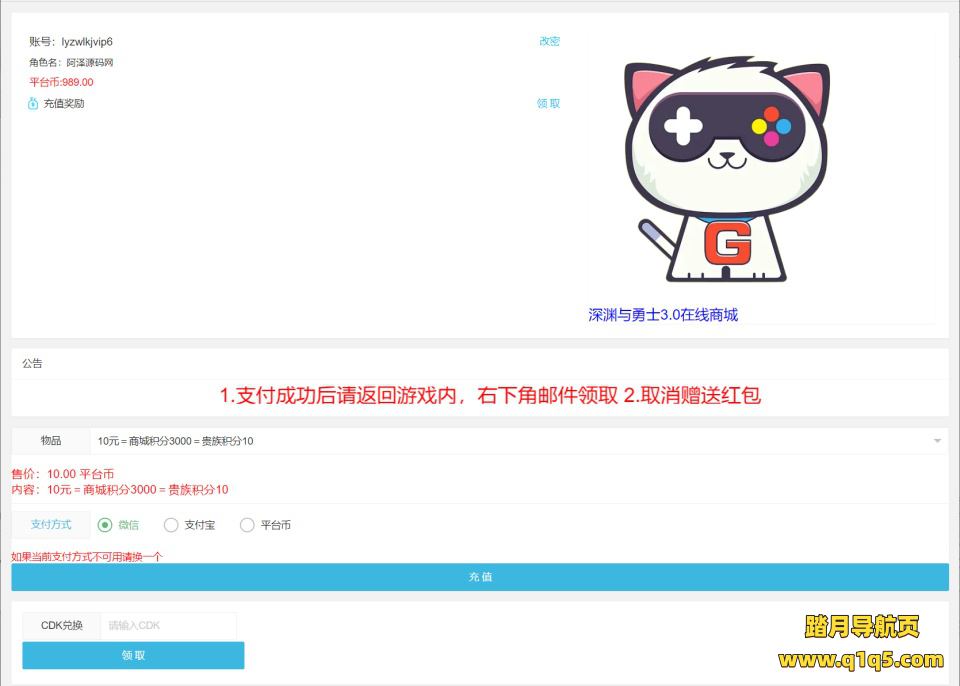Image resolution: width=960 pixels, height=686 pixels.
Task: Click the www.q1q5.com watermark text
Action: click(x=861, y=660)
